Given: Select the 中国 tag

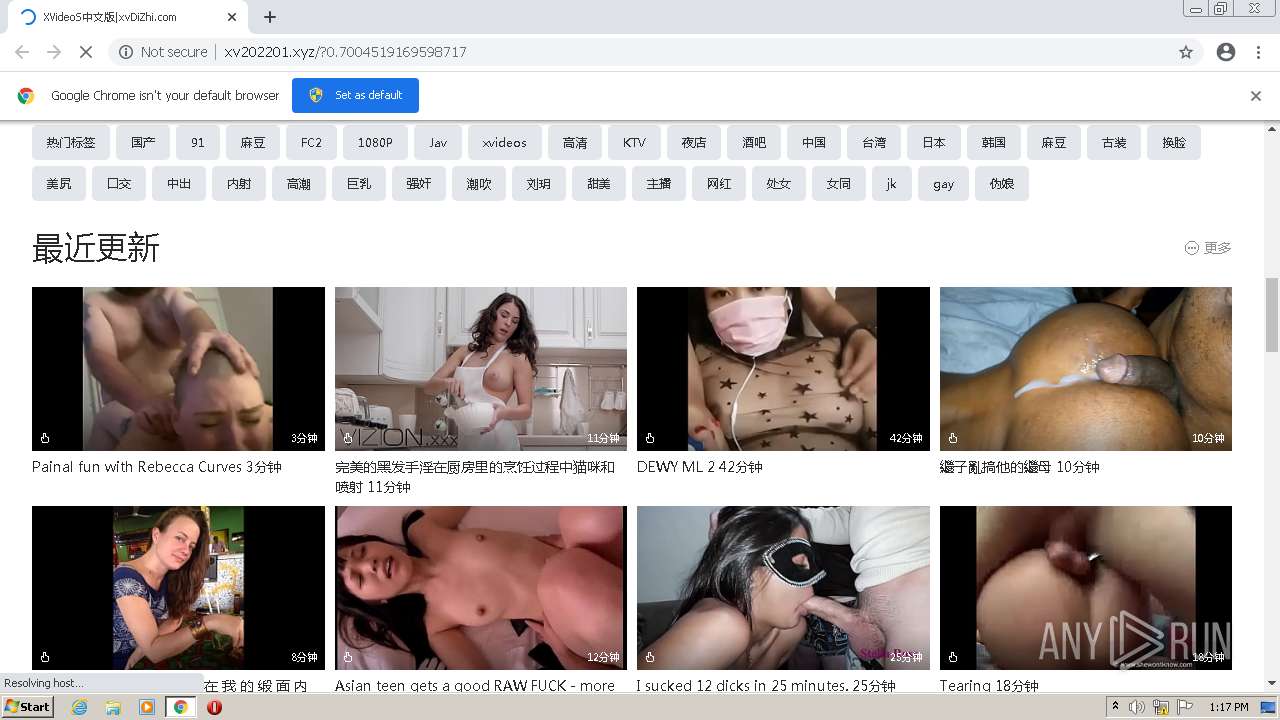Looking at the screenshot, I should pos(814,143).
